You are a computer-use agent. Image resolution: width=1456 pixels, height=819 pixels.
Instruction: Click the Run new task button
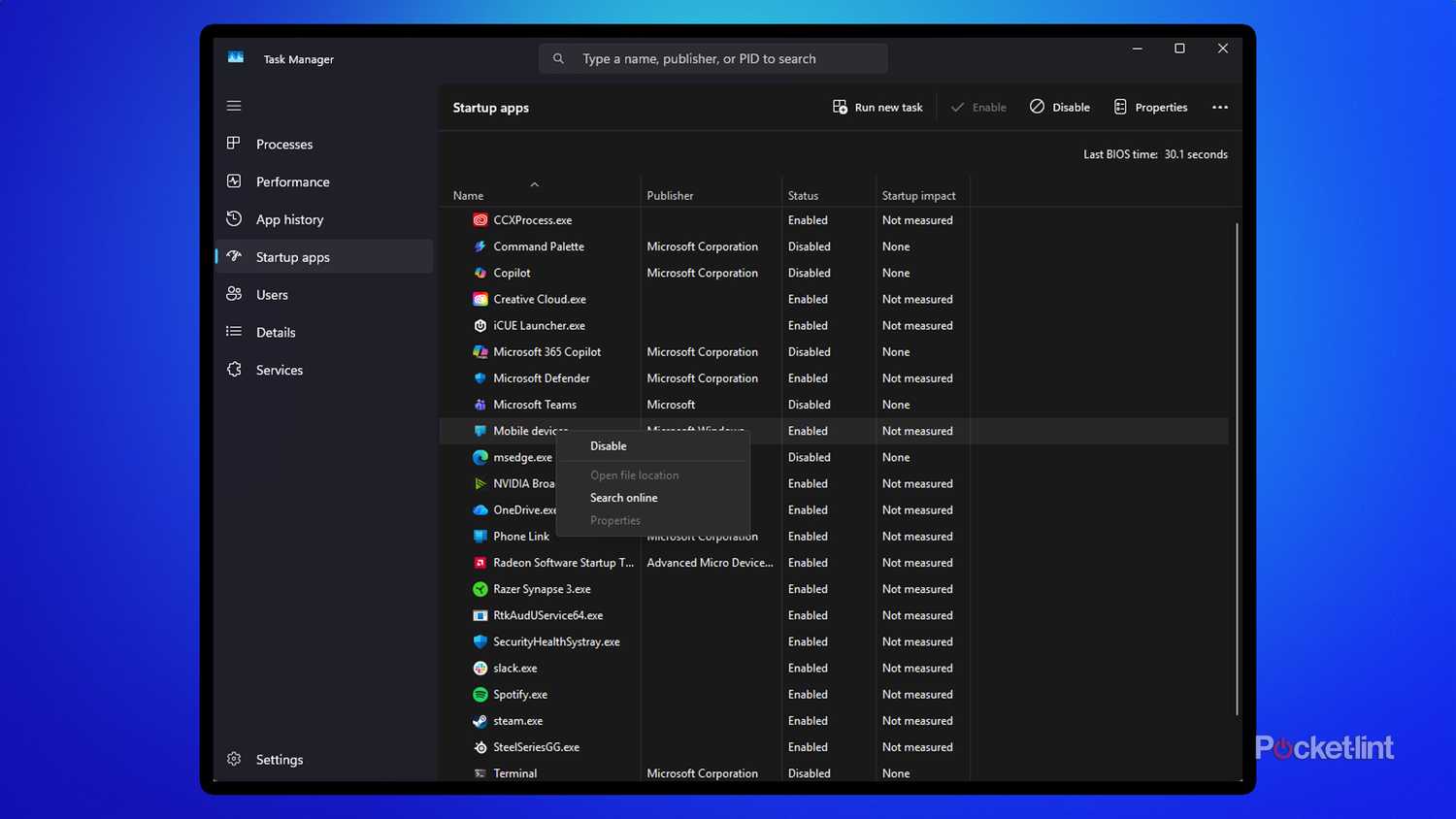tap(877, 107)
